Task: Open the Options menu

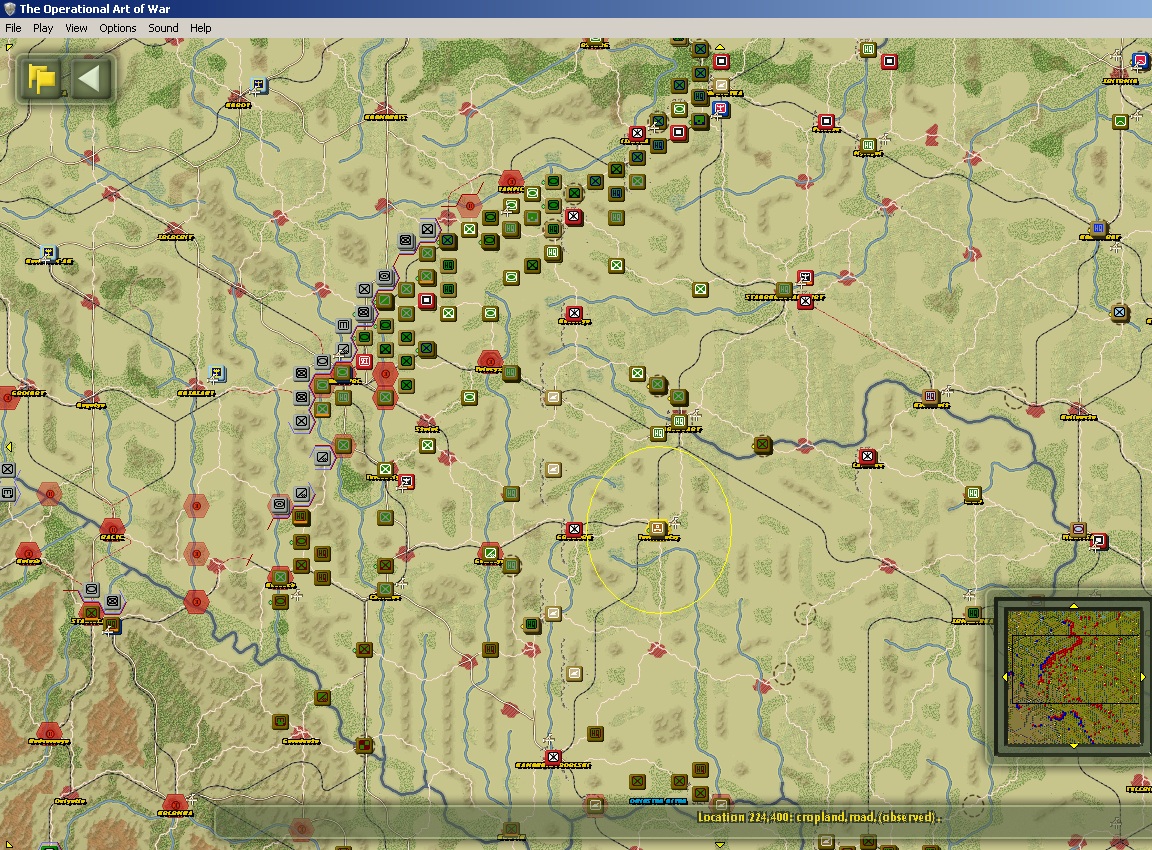Action: 118,28
